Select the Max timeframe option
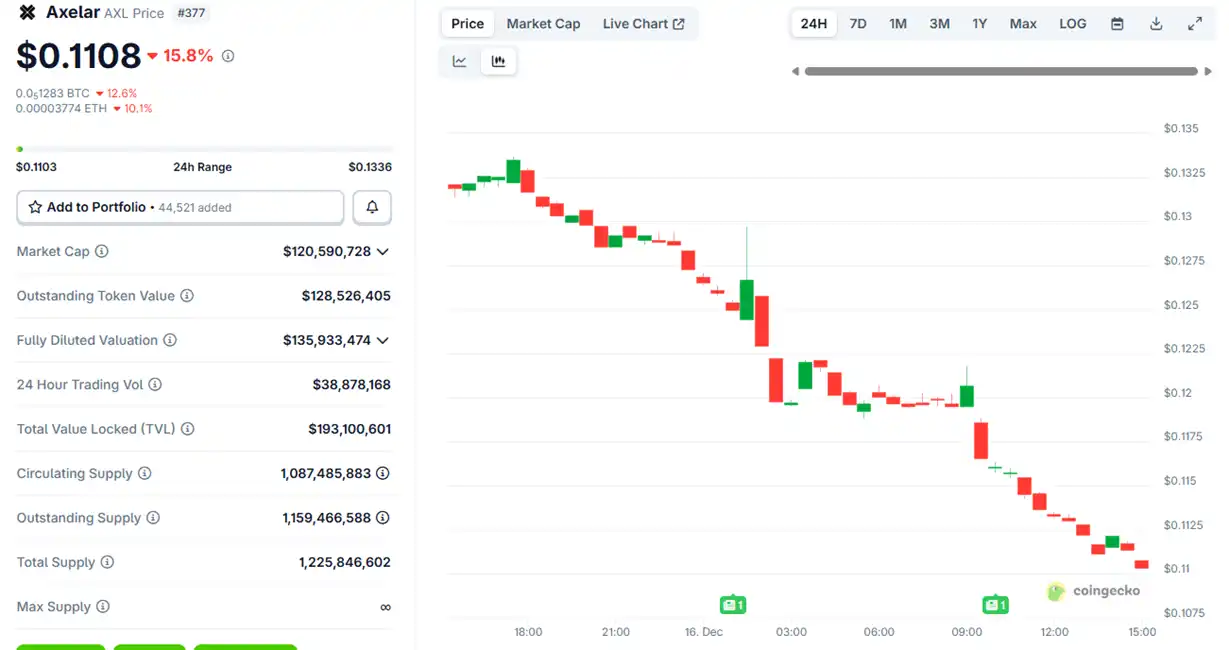The height and width of the screenshot is (650, 1229). click(x=1022, y=23)
